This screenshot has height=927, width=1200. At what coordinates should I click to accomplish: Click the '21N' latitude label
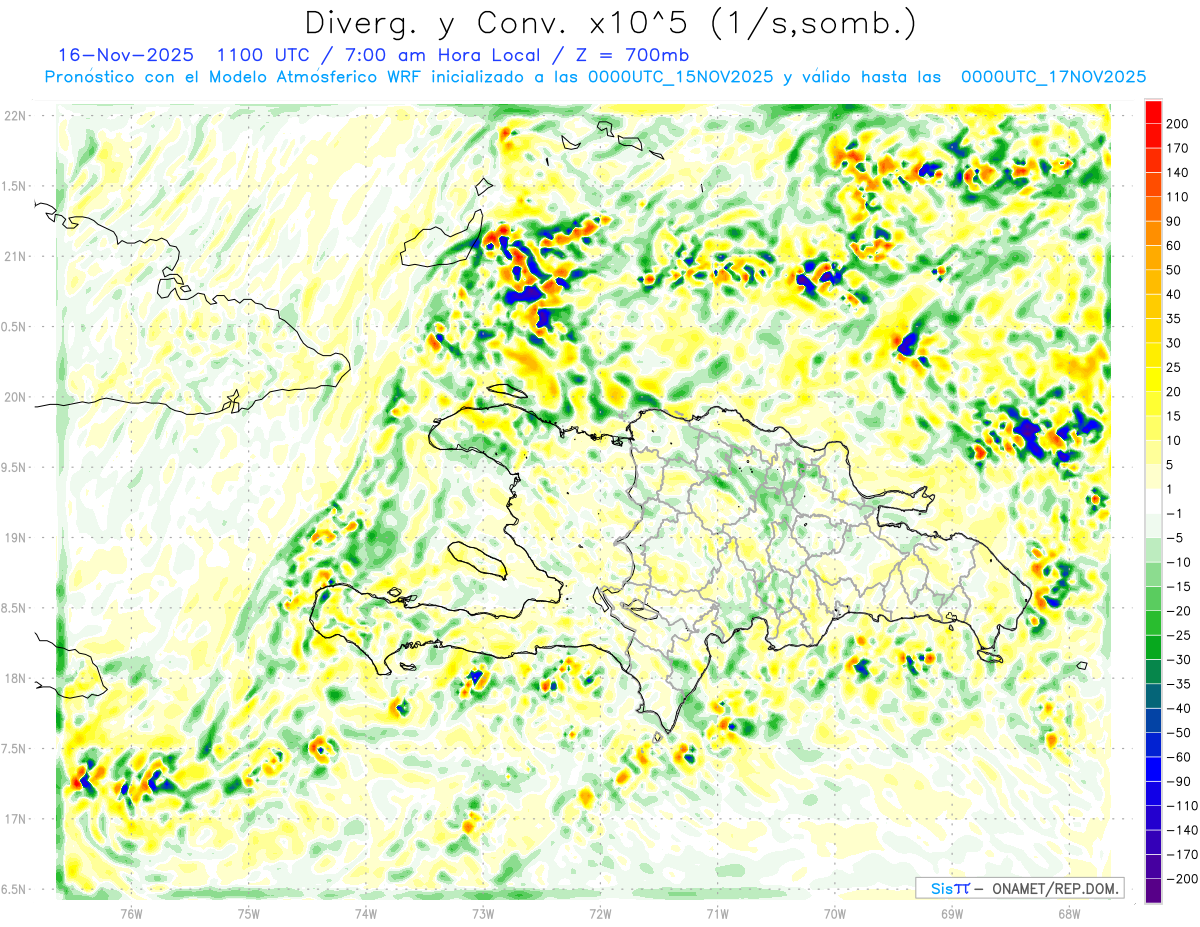click(x=16, y=256)
